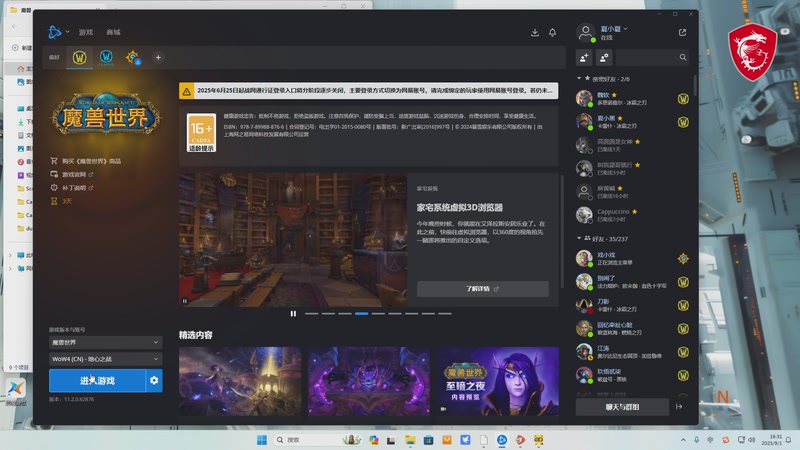Click the microphone tray icon
Viewport: 800px width, 450px height.
696,440
